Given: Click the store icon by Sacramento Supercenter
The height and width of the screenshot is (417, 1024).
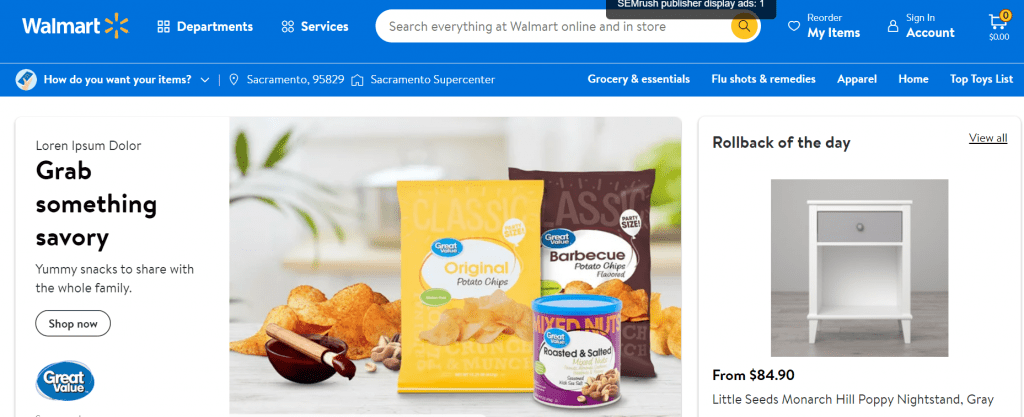Looking at the screenshot, I should click(x=357, y=80).
